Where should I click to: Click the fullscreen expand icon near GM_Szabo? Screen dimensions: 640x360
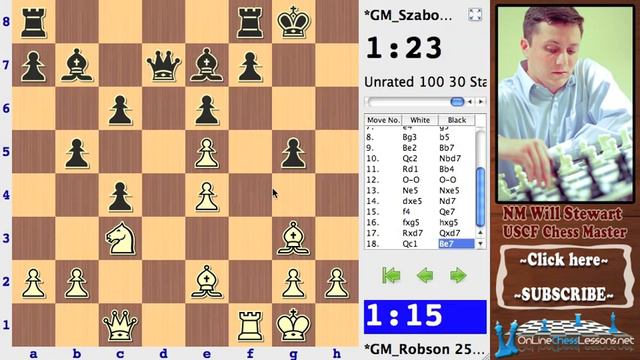pyautogui.click(x=475, y=15)
